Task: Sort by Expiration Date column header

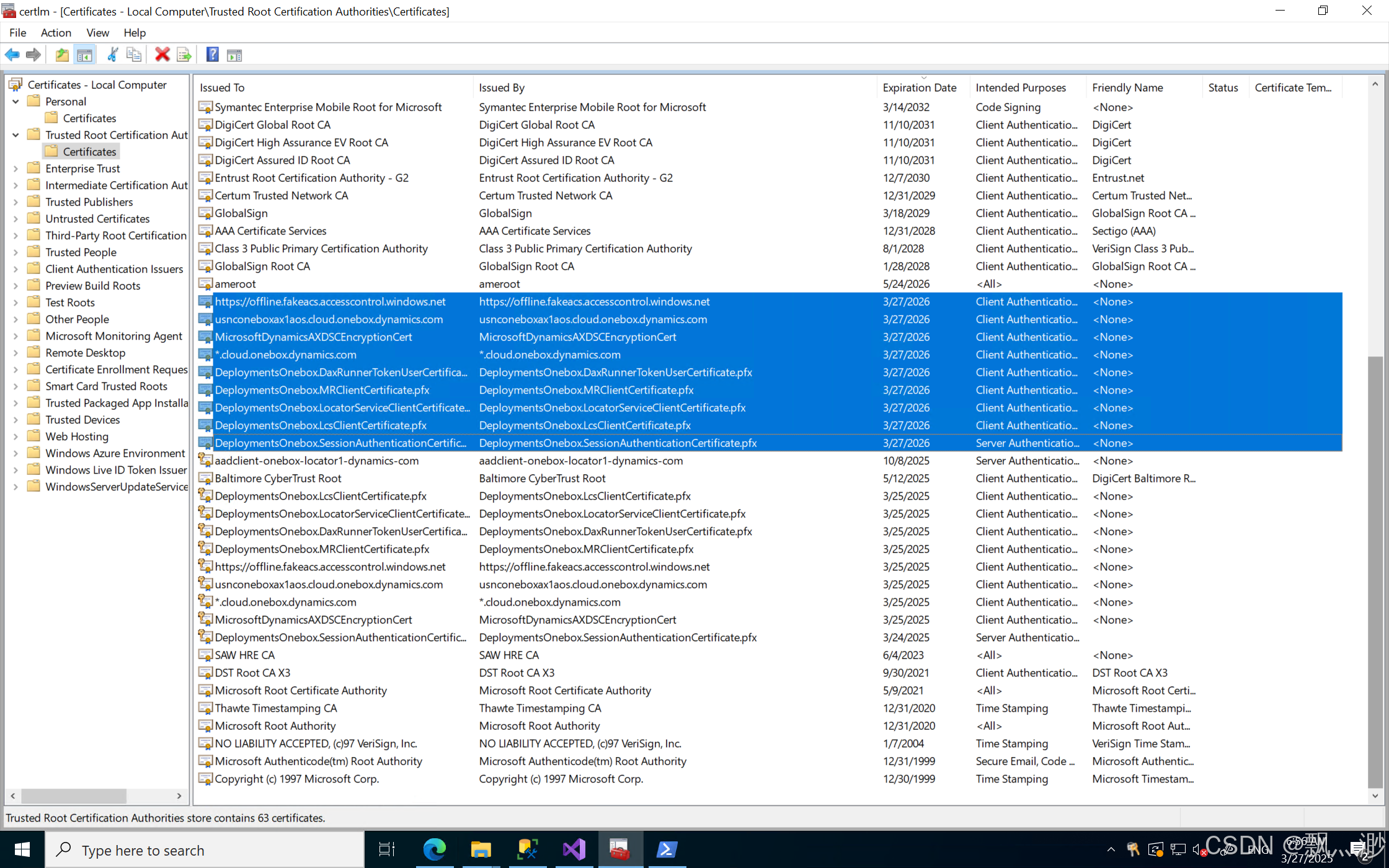Action: point(919,87)
